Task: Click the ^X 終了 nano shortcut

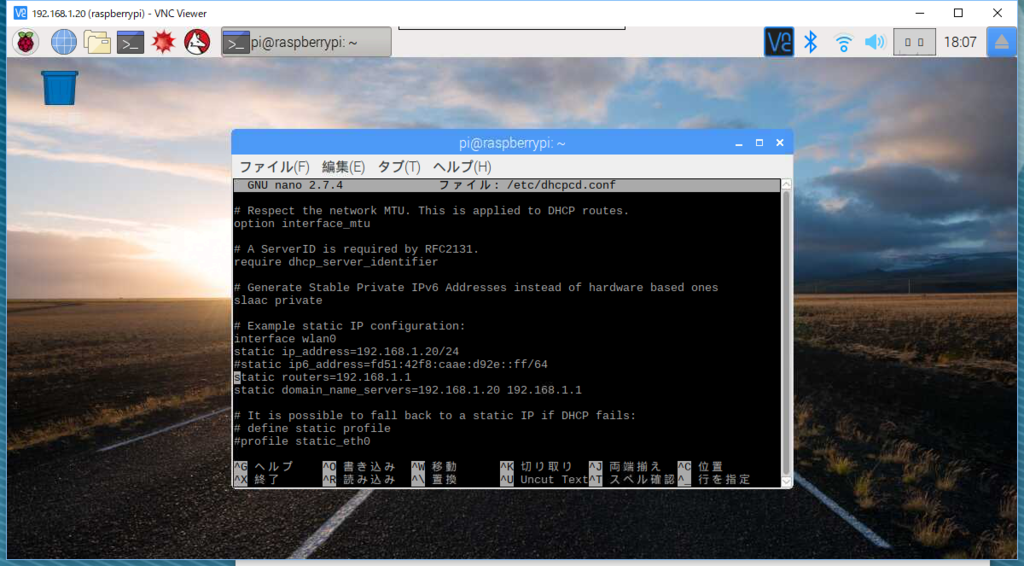Action: click(x=257, y=479)
